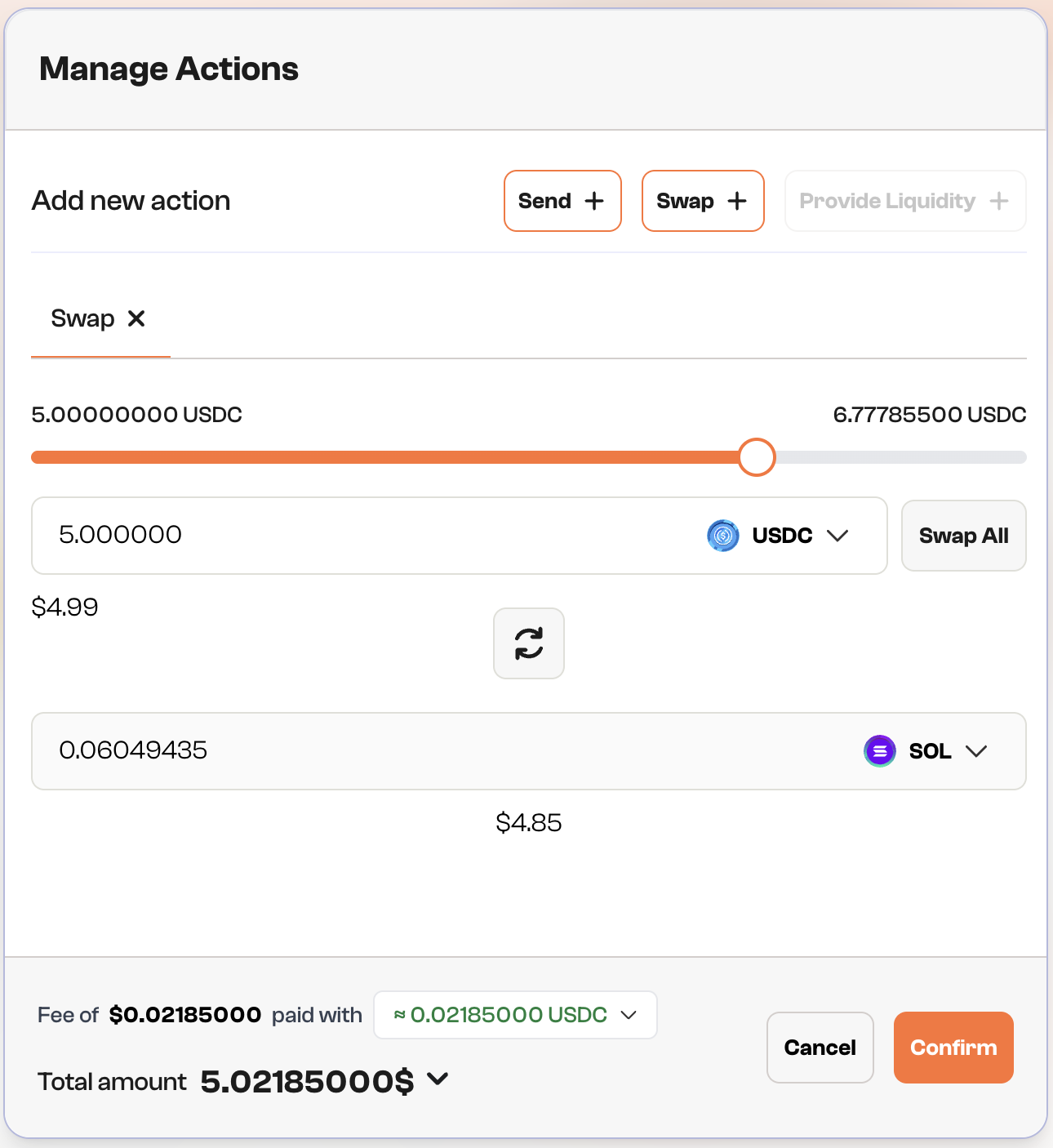Viewport: 1053px width, 1148px height.
Task: Open the fee payment token dropdown
Action: click(629, 1015)
